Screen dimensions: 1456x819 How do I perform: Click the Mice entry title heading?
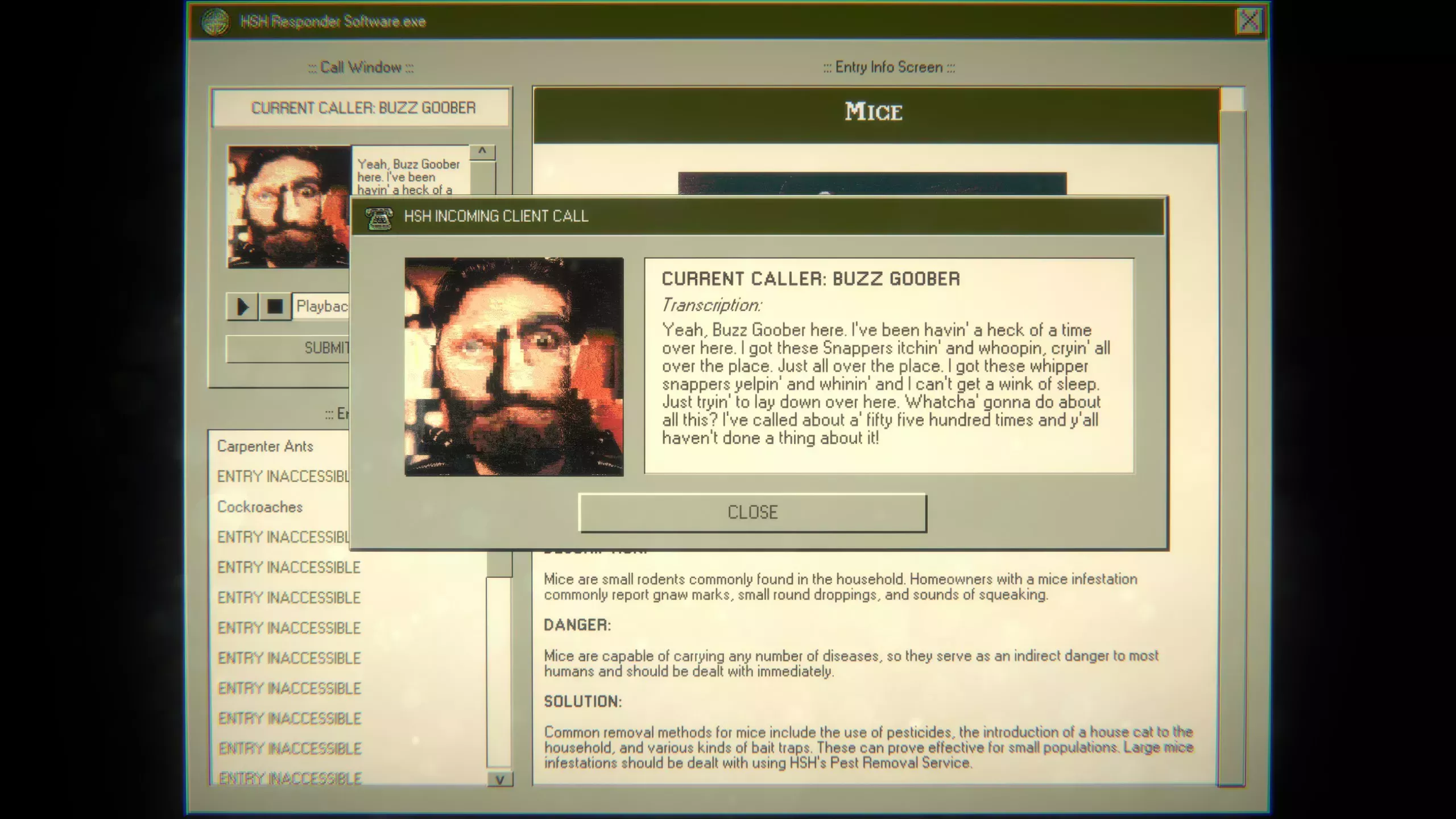click(x=872, y=112)
